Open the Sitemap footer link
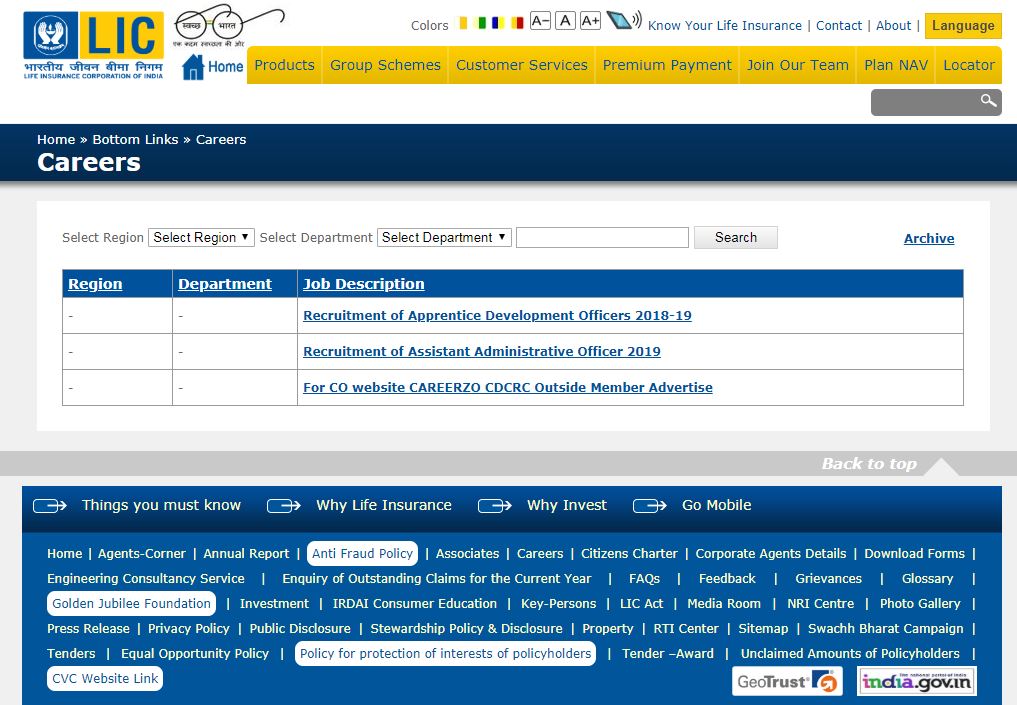This screenshot has height=705, width=1017. pos(763,628)
